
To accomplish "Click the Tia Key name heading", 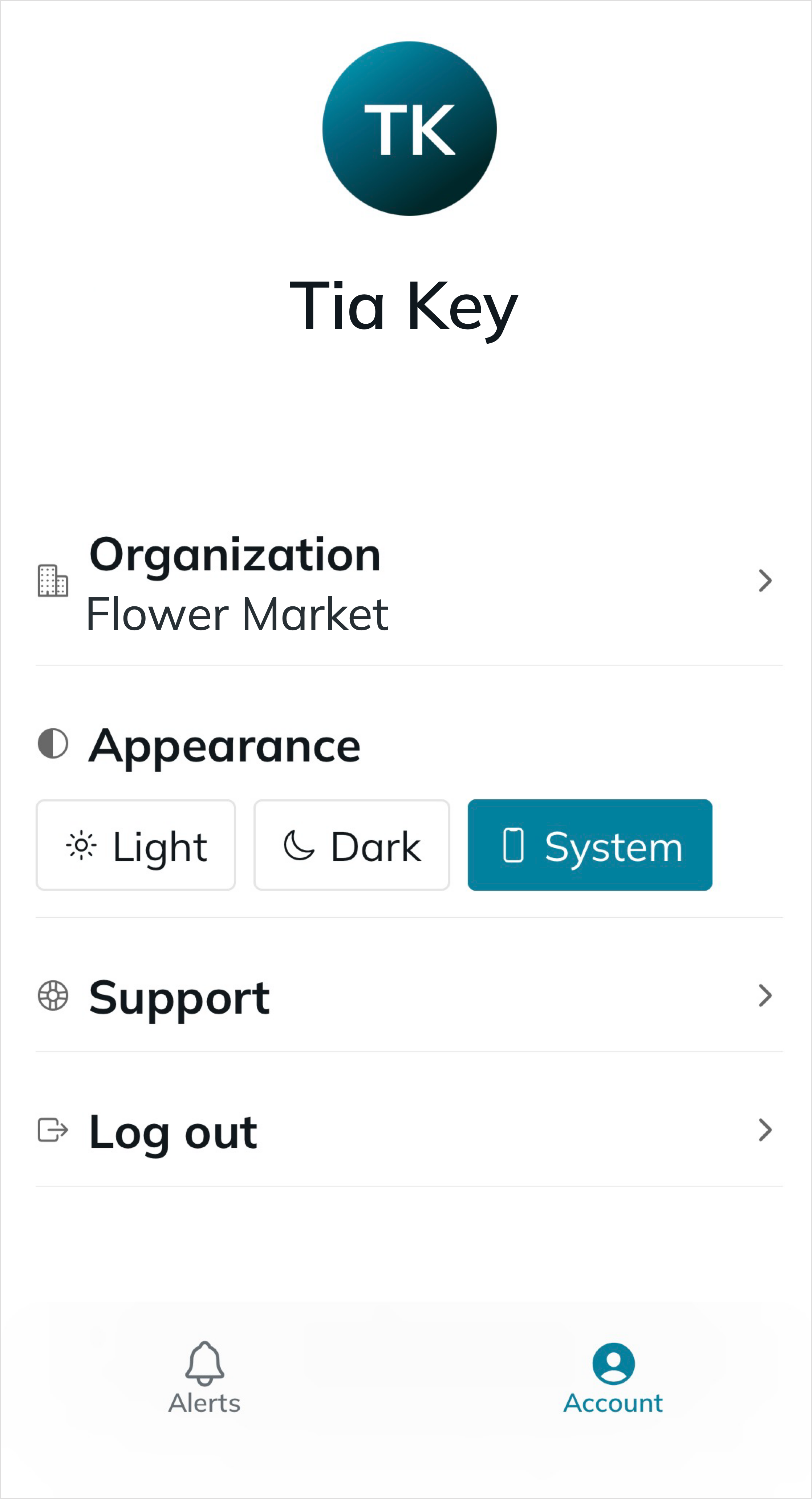I will (404, 306).
